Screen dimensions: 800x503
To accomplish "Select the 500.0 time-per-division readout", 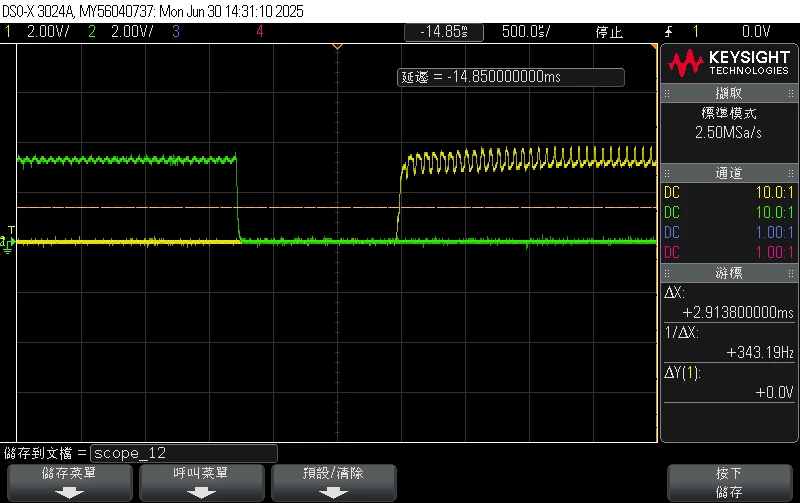I will 526,32.
